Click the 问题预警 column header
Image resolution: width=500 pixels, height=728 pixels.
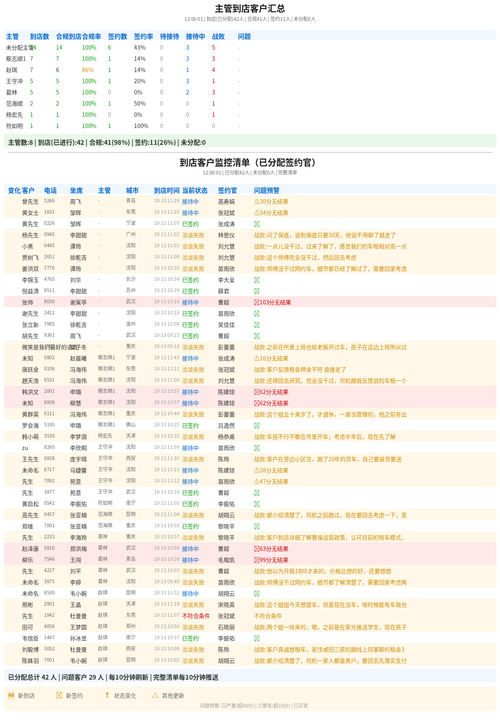tap(266, 190)
